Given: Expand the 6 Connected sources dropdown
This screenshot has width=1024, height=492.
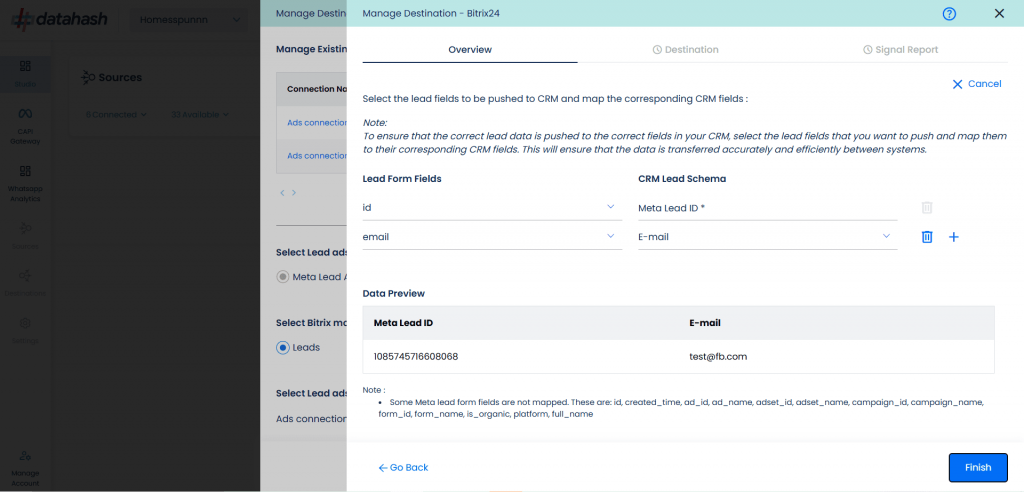Looking at the screenshot, I should (116, 114).
